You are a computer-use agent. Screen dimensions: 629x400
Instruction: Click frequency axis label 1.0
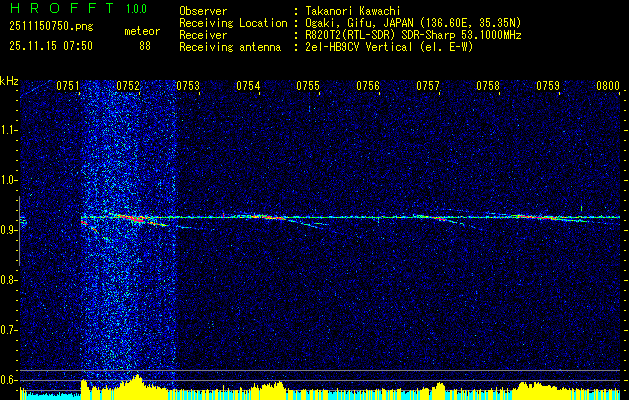(x=9, y=180)
